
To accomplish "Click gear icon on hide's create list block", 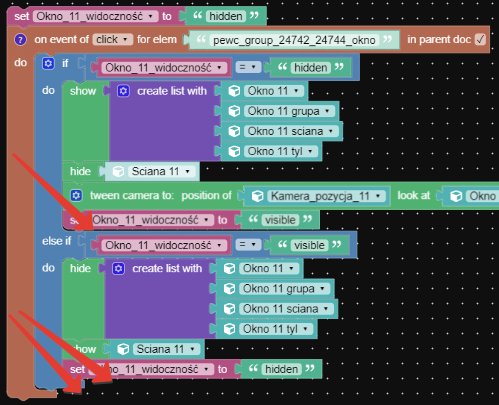I will (119, 268).
